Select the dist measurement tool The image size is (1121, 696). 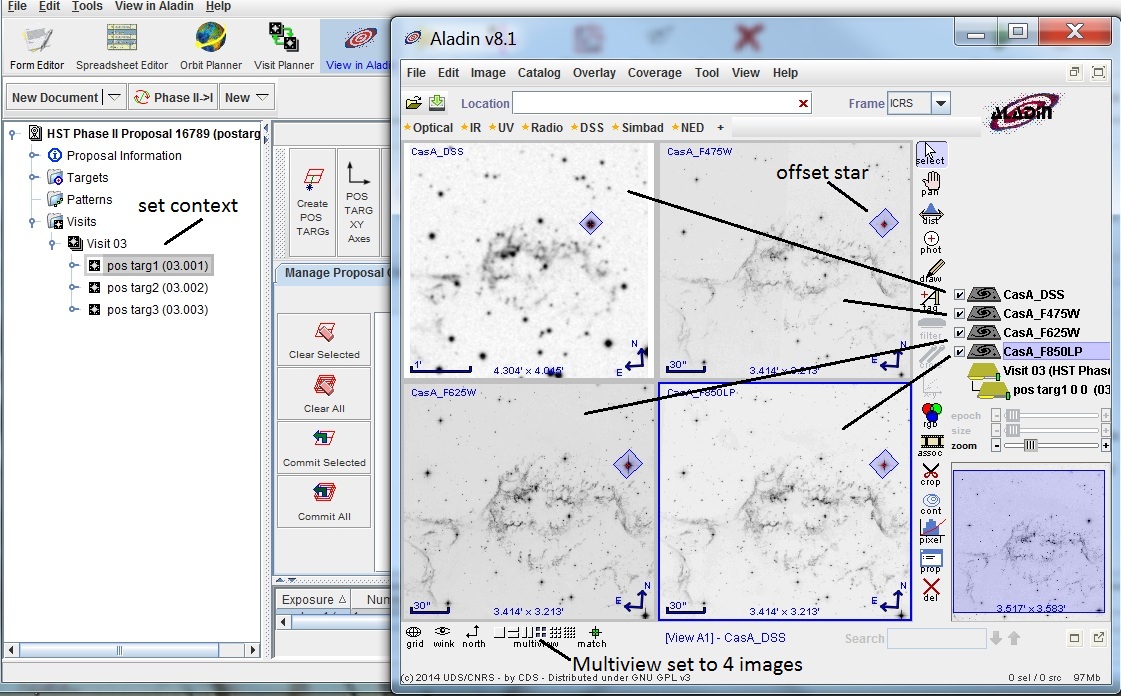[931, 214]
